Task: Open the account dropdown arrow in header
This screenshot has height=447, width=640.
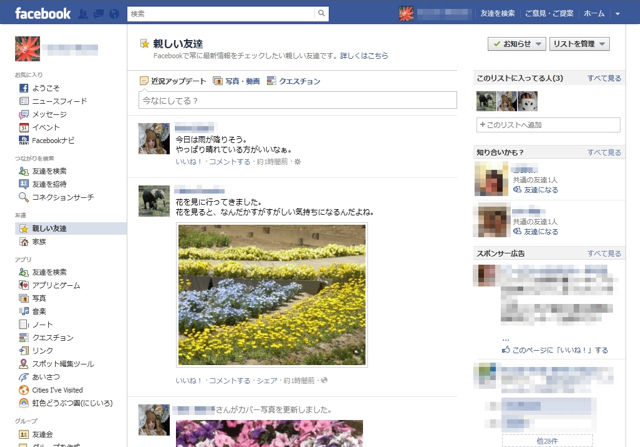Action: 618,13
